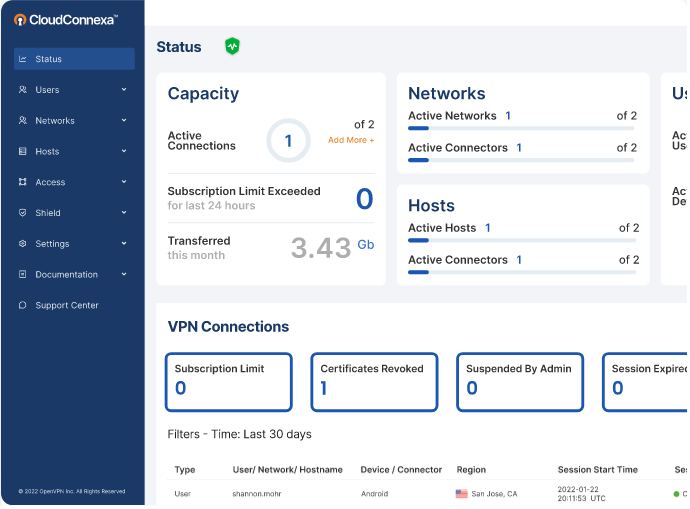Click the Status chart icon in sidebar
The width and height of the screenshot is (690, 509).
[23, 59]
